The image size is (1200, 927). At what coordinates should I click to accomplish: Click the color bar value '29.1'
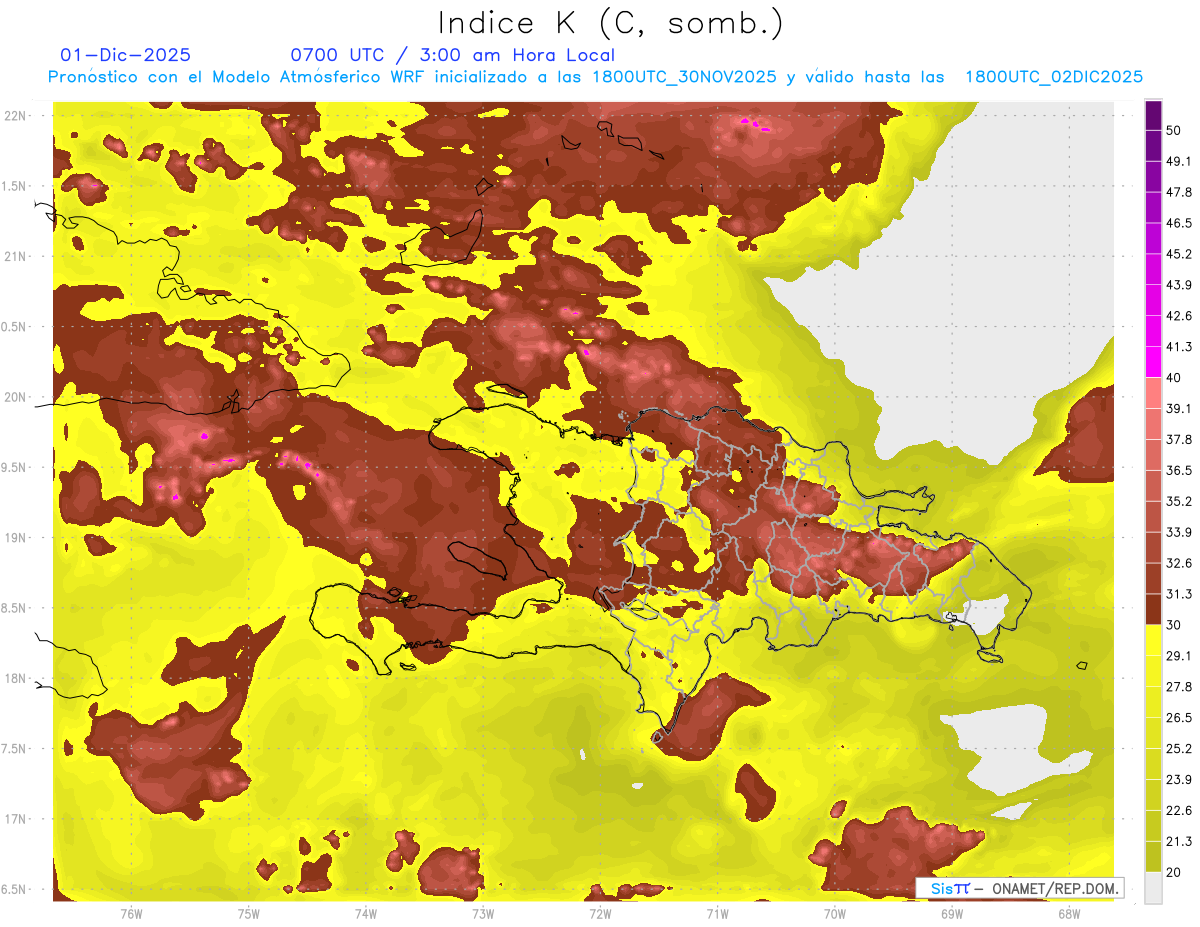(1179, 655)
